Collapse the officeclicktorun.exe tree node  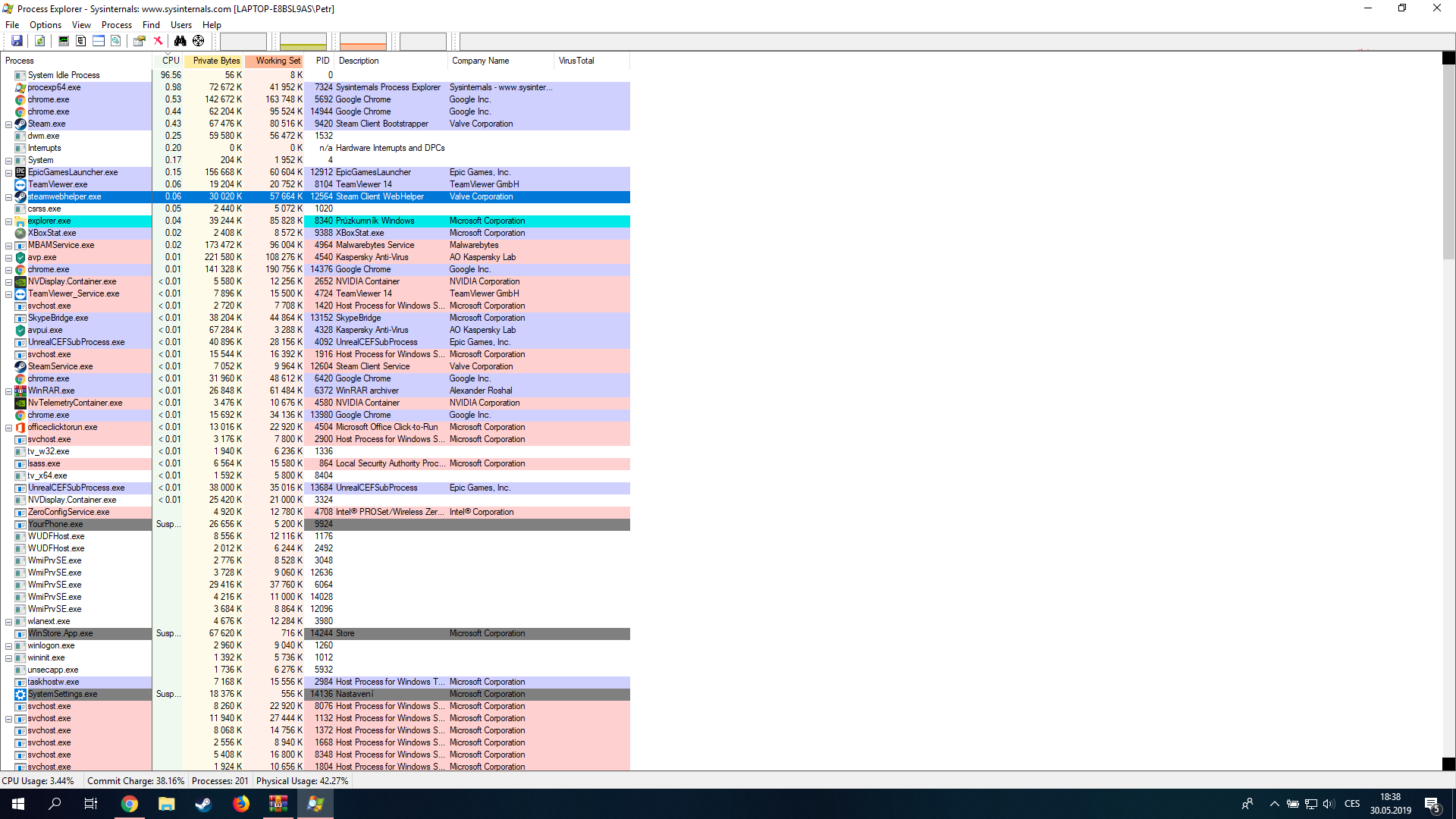tap(8, 428)
